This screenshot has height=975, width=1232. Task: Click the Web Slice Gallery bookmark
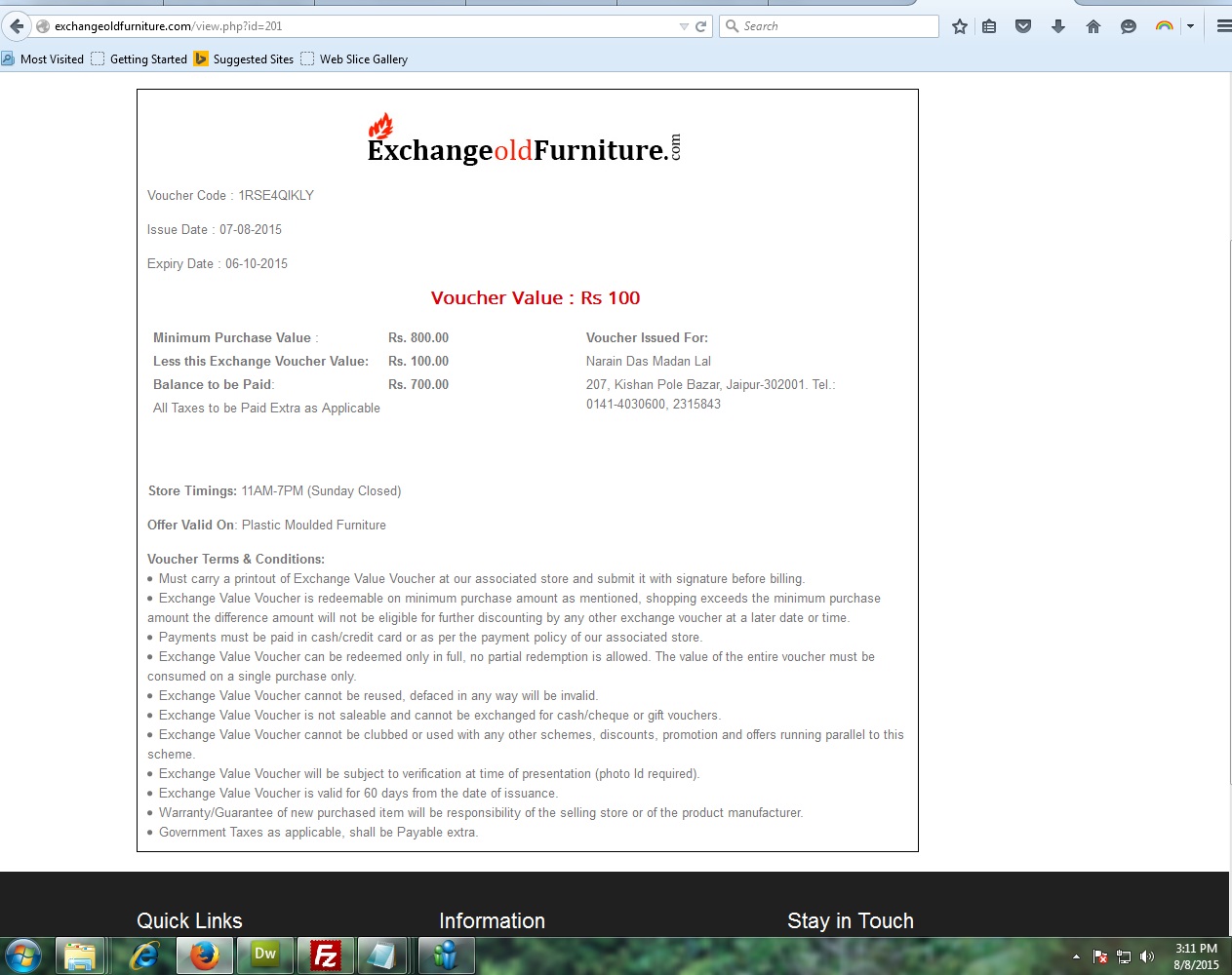354,59
